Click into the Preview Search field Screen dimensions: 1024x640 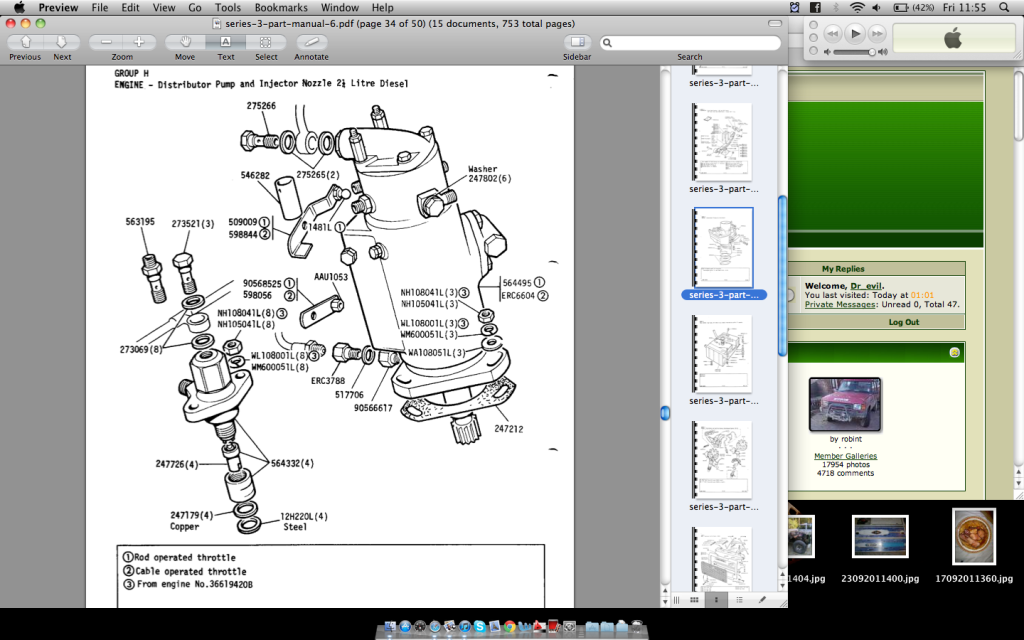pyautogui.click(x=690, y=42)
